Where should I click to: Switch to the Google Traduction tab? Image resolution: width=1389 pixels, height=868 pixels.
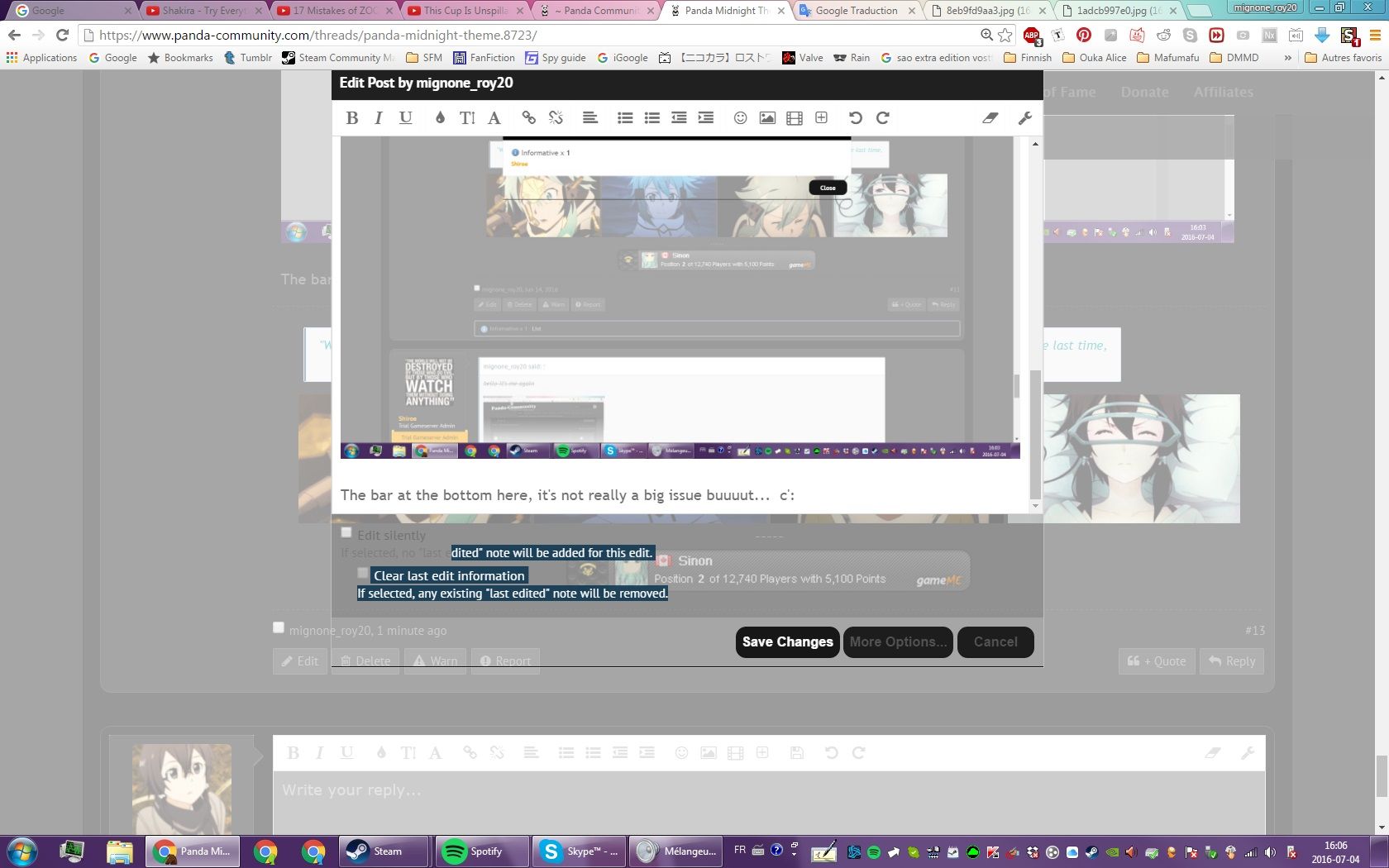coord(856,11)
